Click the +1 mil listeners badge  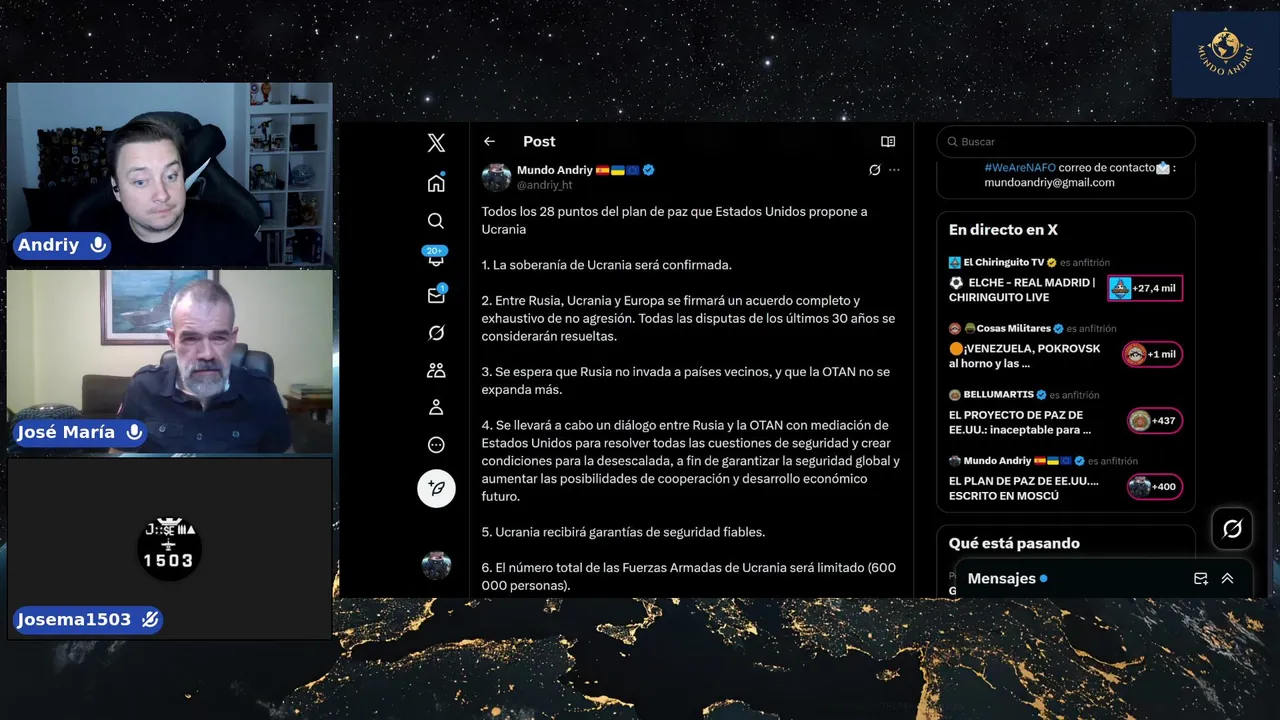click(1152, 354)
